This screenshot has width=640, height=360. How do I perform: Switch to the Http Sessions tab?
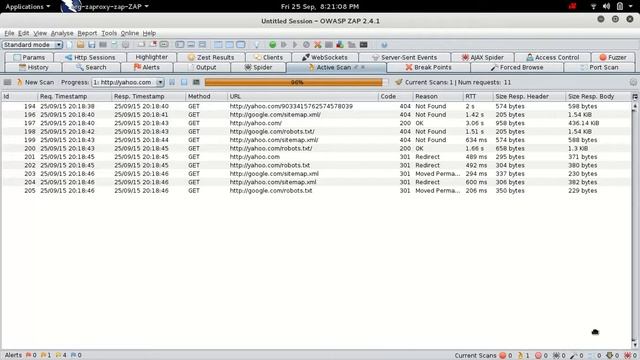pos(90,57)
